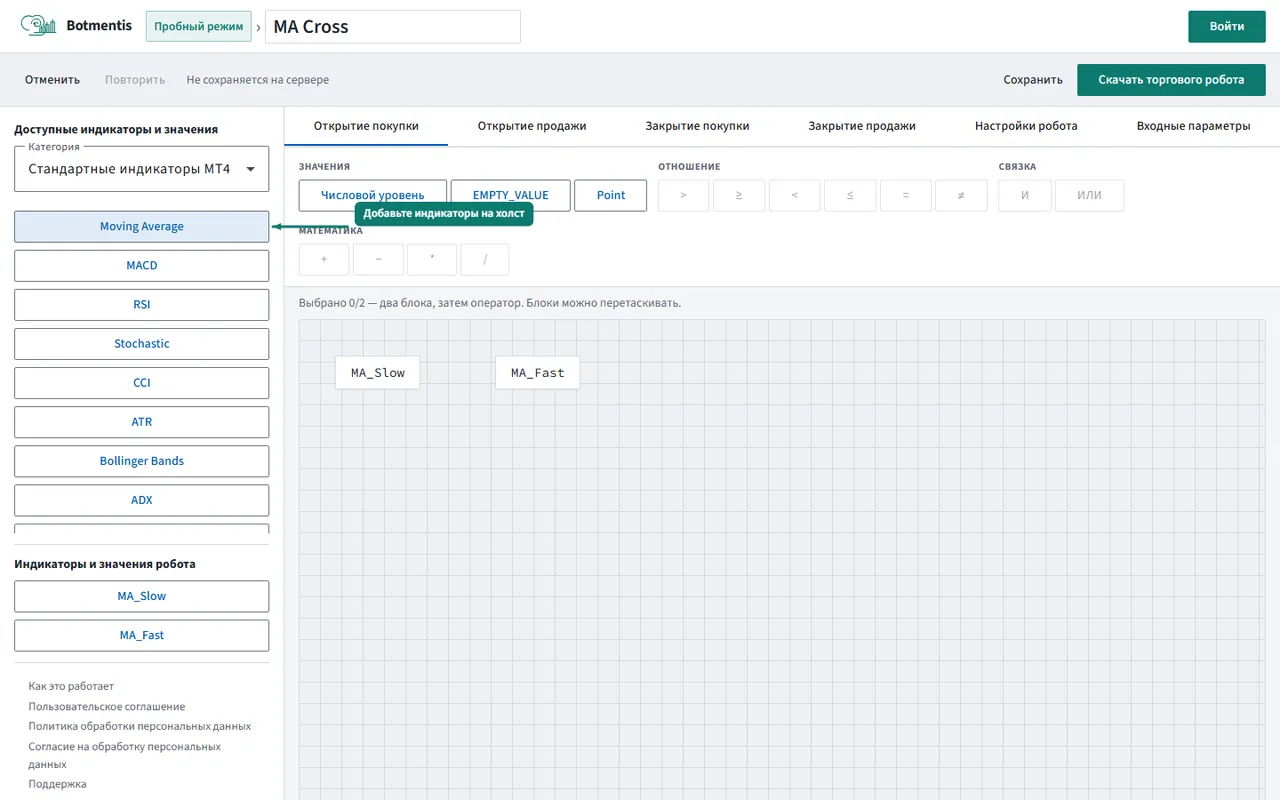
Task: Select MA_Fast in robot indicators list
Action: point(142,635)
